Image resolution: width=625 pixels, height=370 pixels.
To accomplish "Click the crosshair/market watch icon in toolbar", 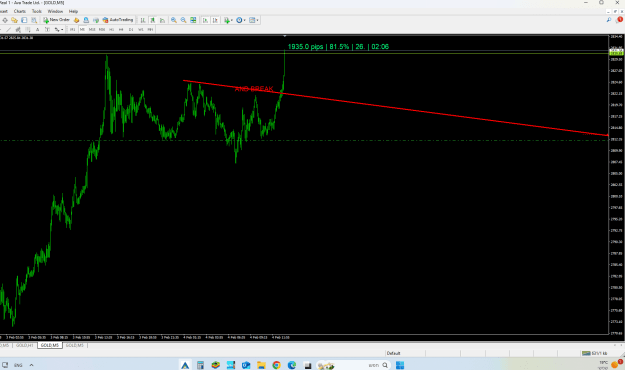I will (x=5, y=20).
